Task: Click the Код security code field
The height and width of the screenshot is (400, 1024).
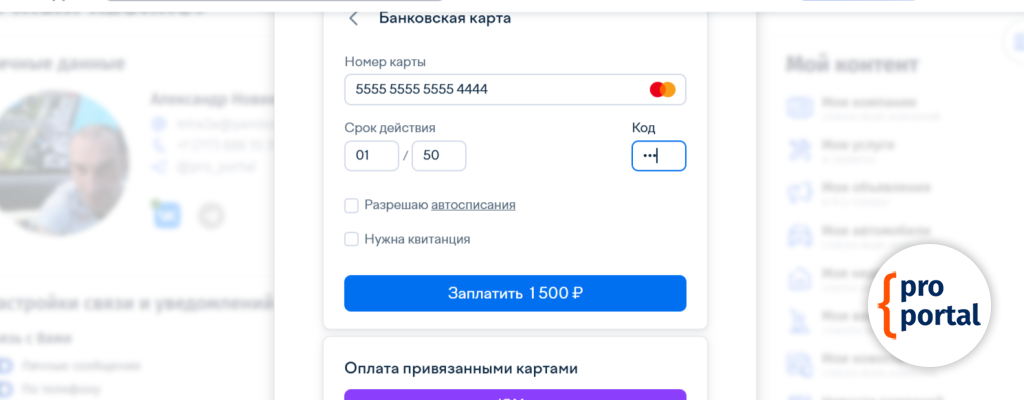Action: 658,156
